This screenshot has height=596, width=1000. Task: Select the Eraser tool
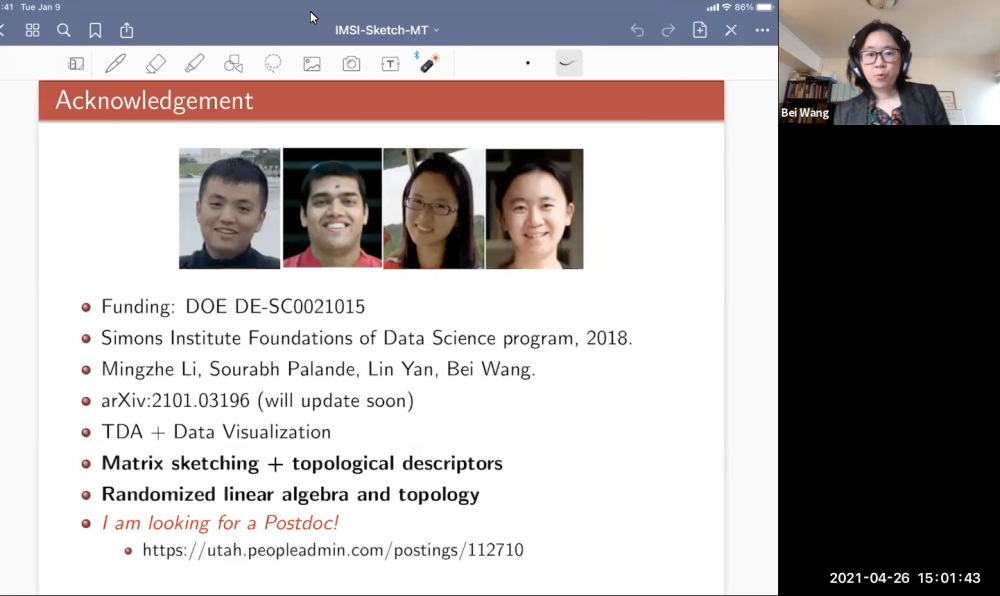[155, 64]
